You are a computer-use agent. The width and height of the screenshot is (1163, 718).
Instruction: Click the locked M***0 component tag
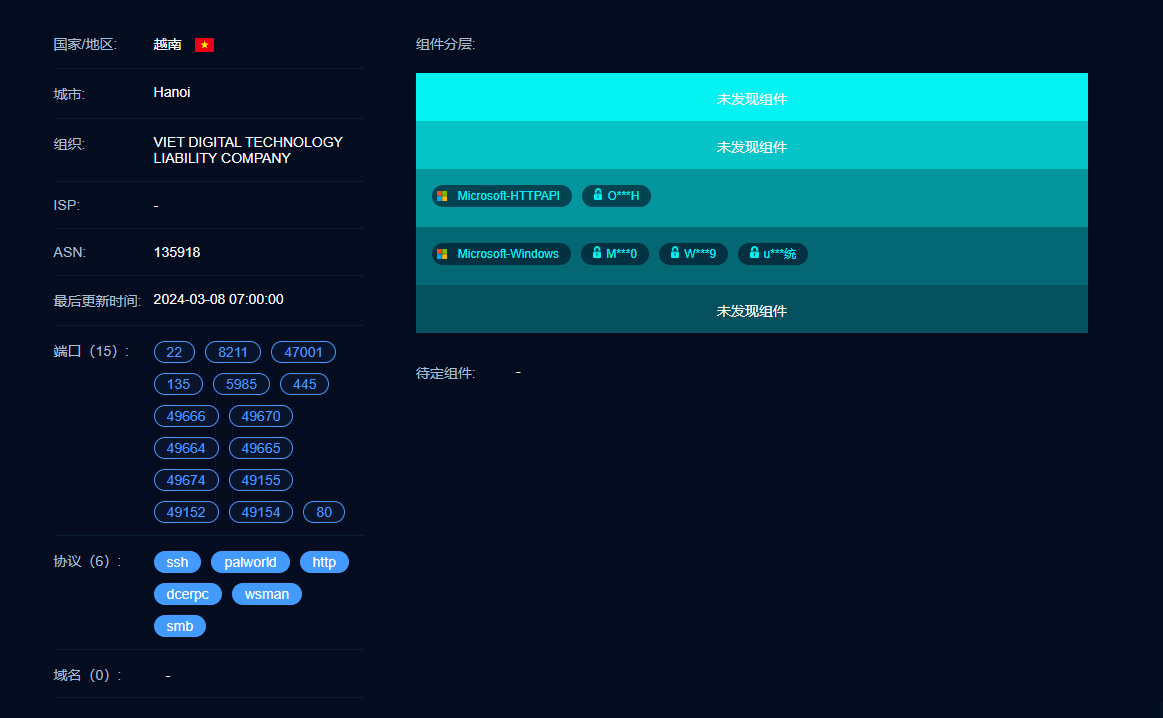tap(615, 254)
